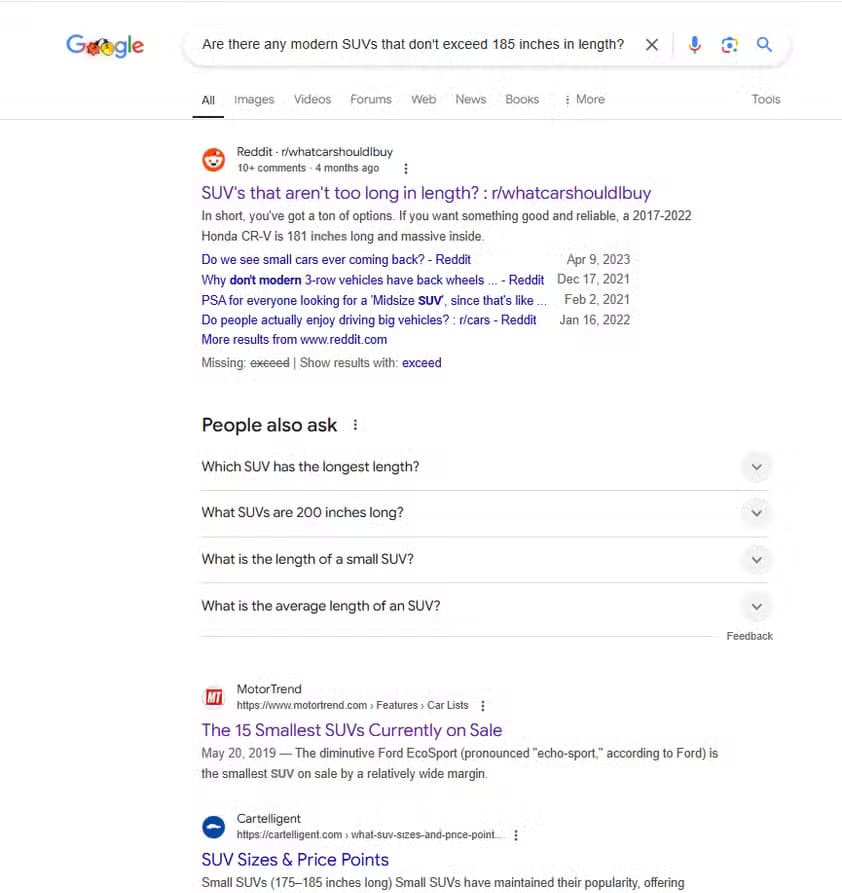This screenshot has width=842, height=893.
Task: Click the Reddit favicon of first result
Action: click(x=214, y=160)
